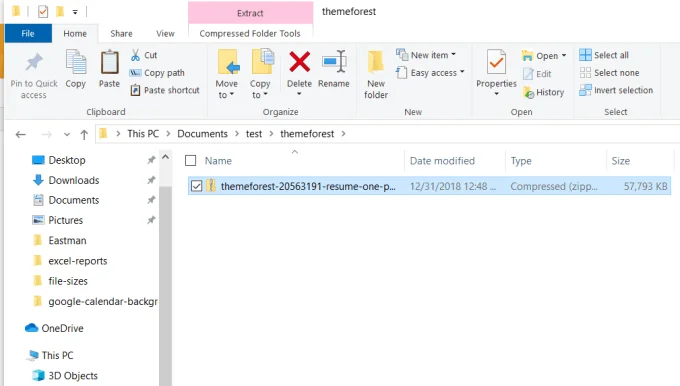Click test in the breadcrumb path
This screenshot has height=386, width=680.
tap(254, 134)
